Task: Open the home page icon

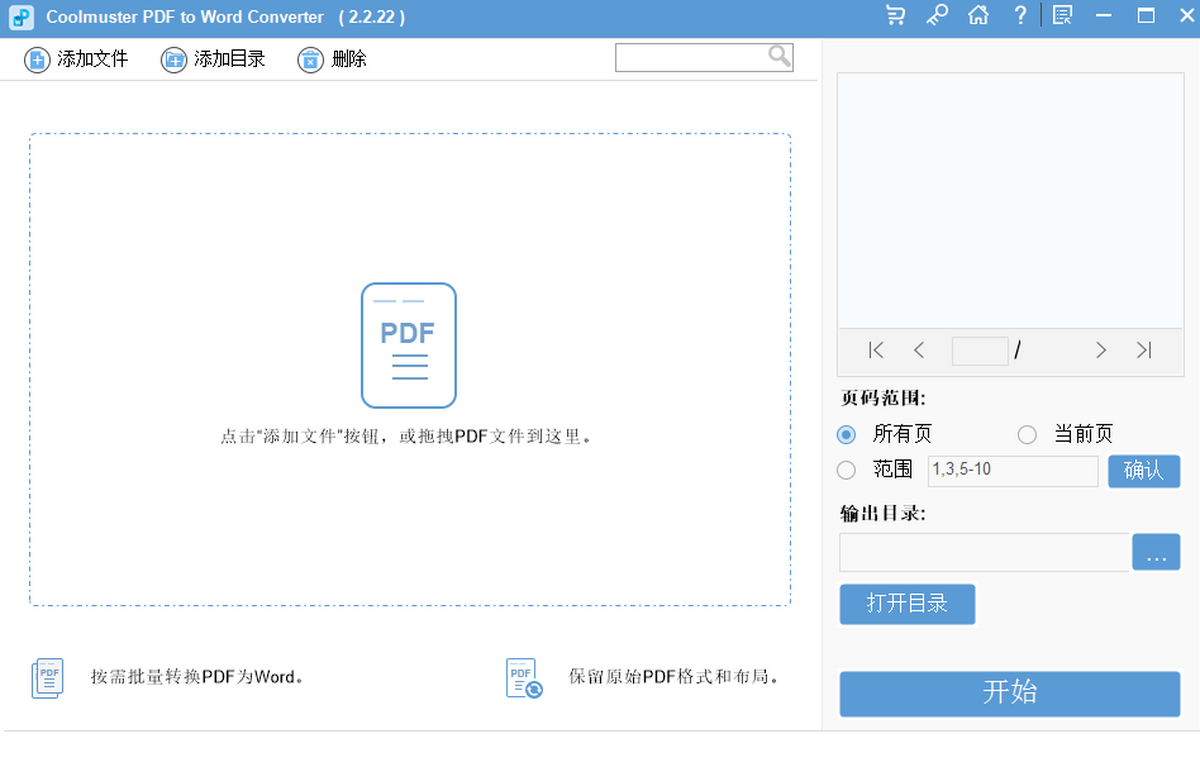Action: point(979,16)
